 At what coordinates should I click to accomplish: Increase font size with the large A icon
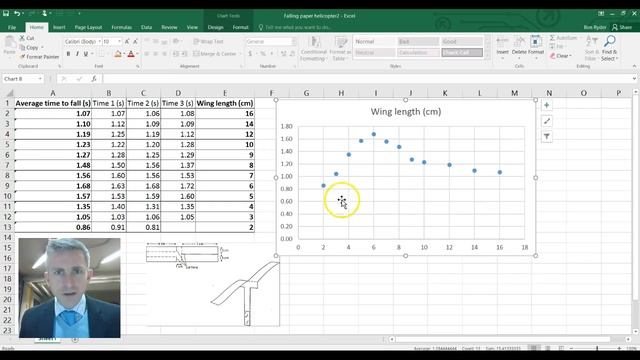tap(127, 41)
